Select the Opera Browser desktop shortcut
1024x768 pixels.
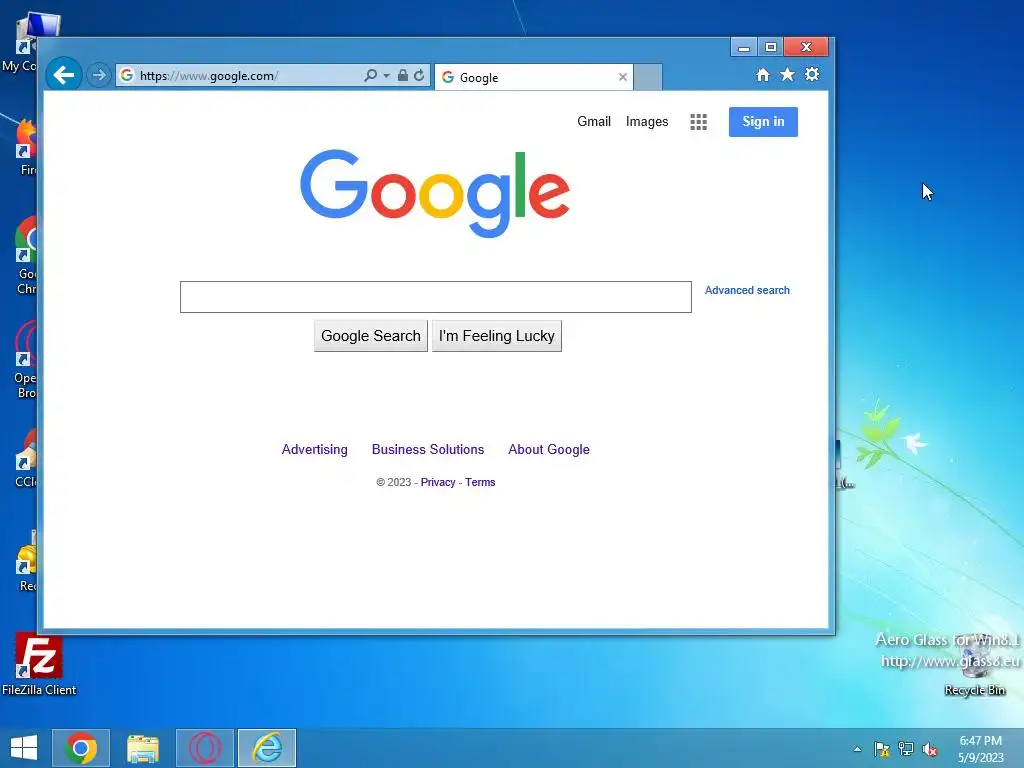point(25,360)
